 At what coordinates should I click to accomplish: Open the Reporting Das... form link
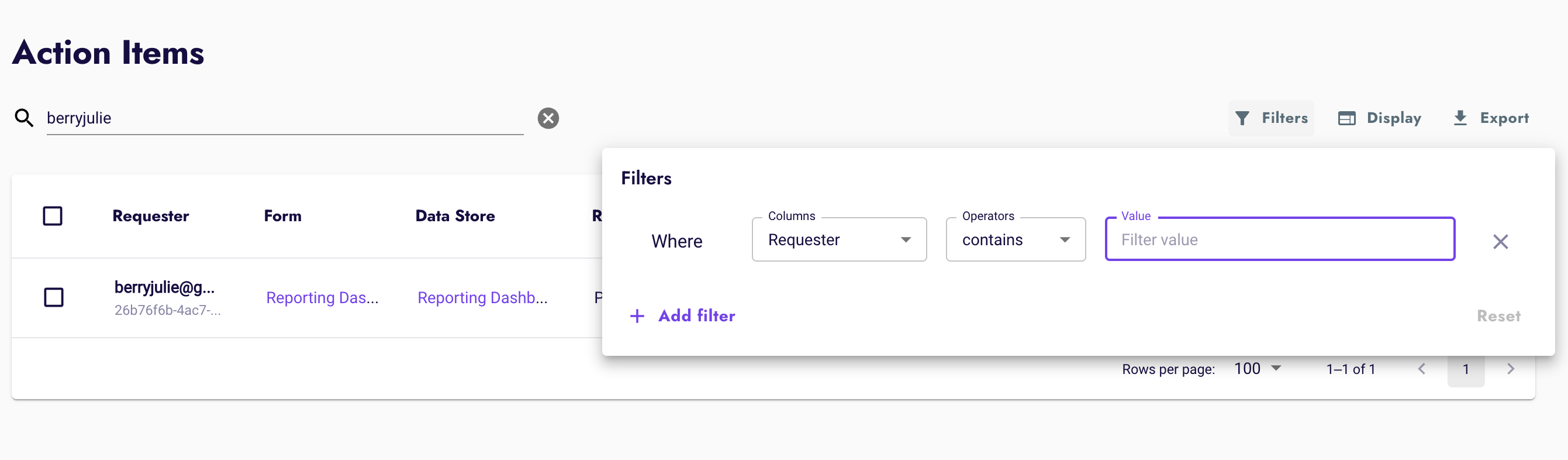pyautogui.click(x=322, y=297)
